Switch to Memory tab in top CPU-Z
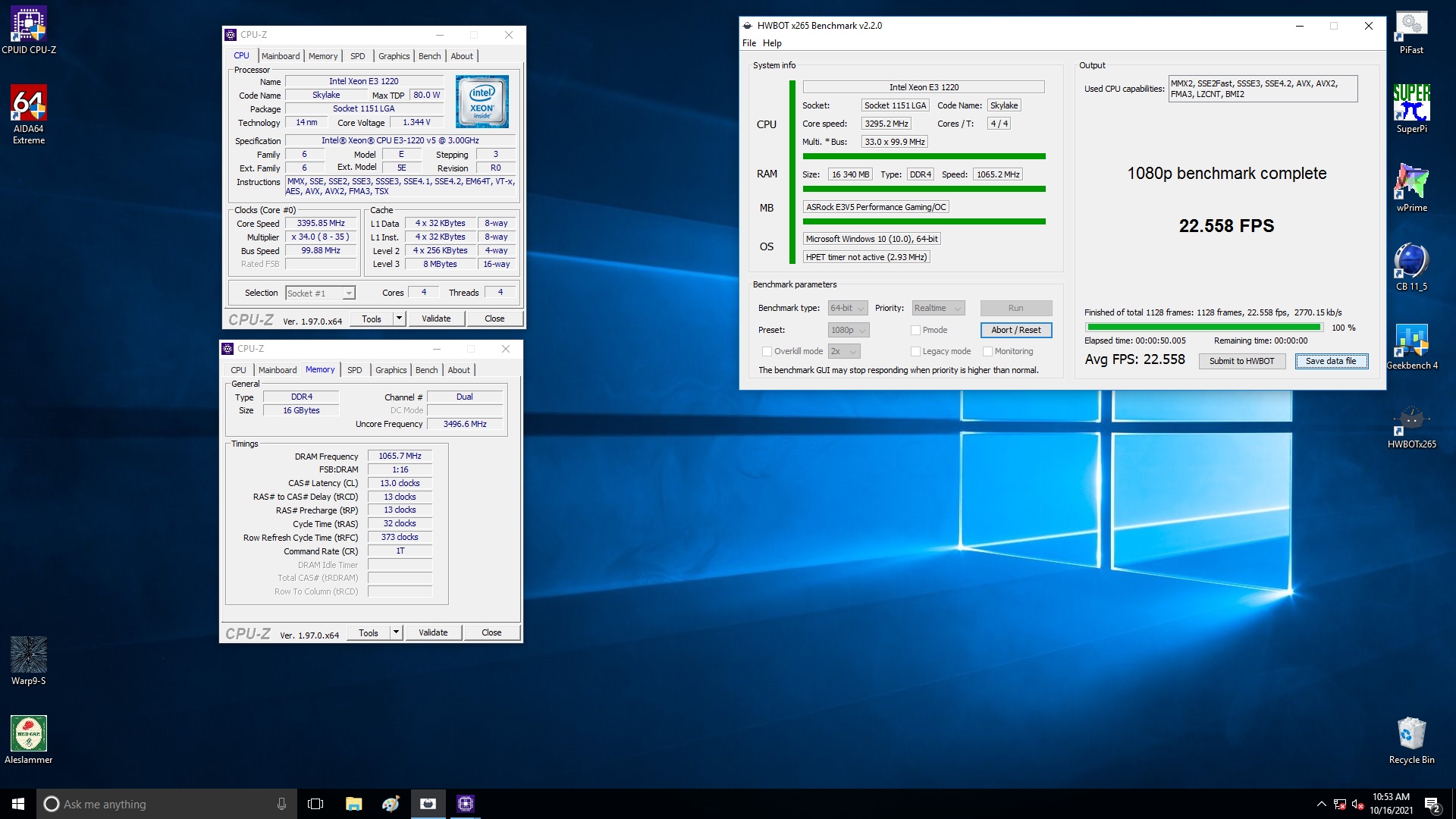 (x=323, y=56)
